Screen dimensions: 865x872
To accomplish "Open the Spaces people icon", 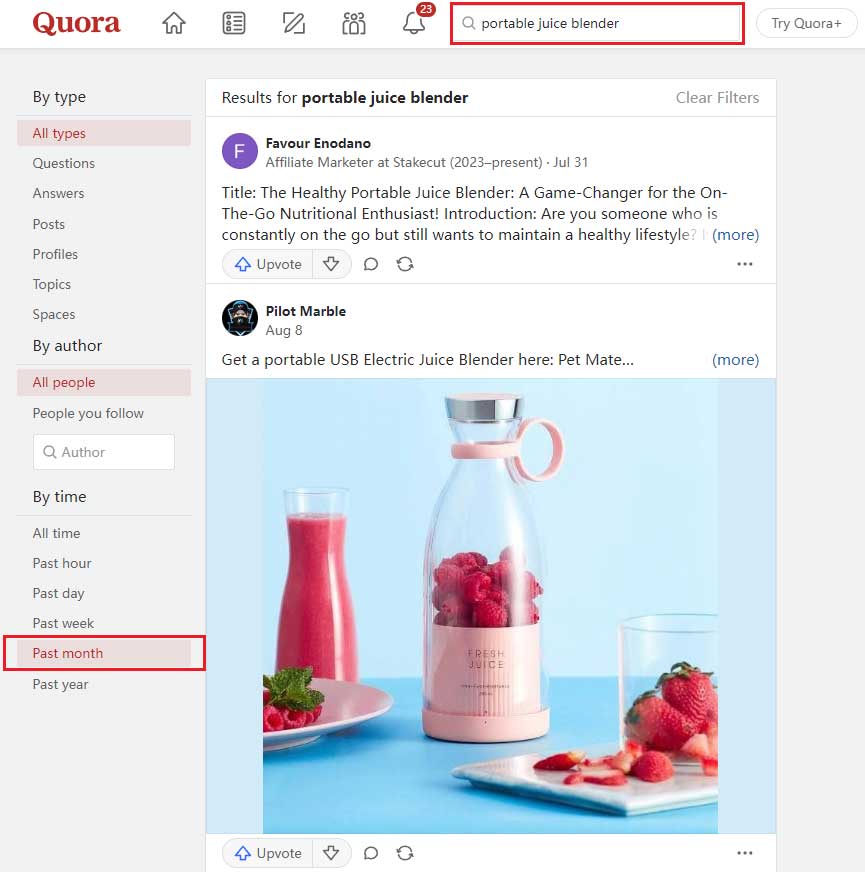I will pos(354,23).
